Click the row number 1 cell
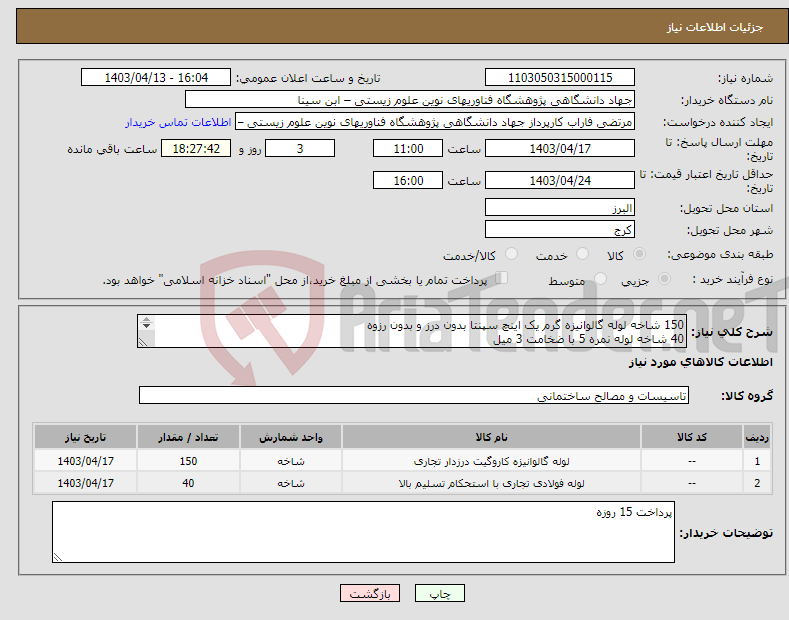The image size is (789, 620). click(x=757, y=461)
